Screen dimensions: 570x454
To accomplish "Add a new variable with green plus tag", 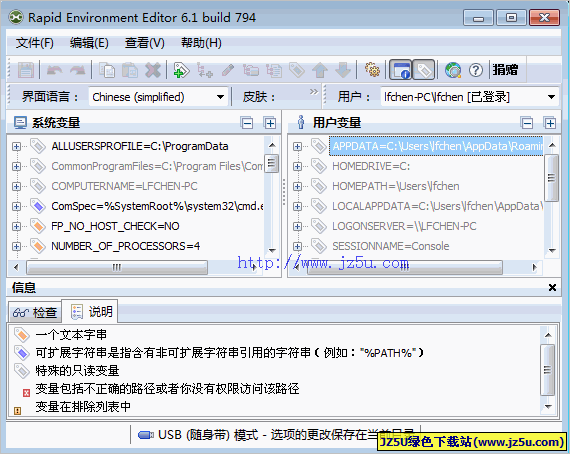I will tap(181, 70).
